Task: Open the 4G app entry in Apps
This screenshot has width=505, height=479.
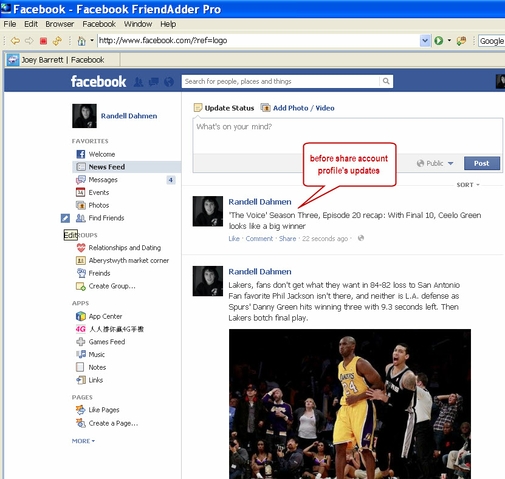Action: point(116,329)
